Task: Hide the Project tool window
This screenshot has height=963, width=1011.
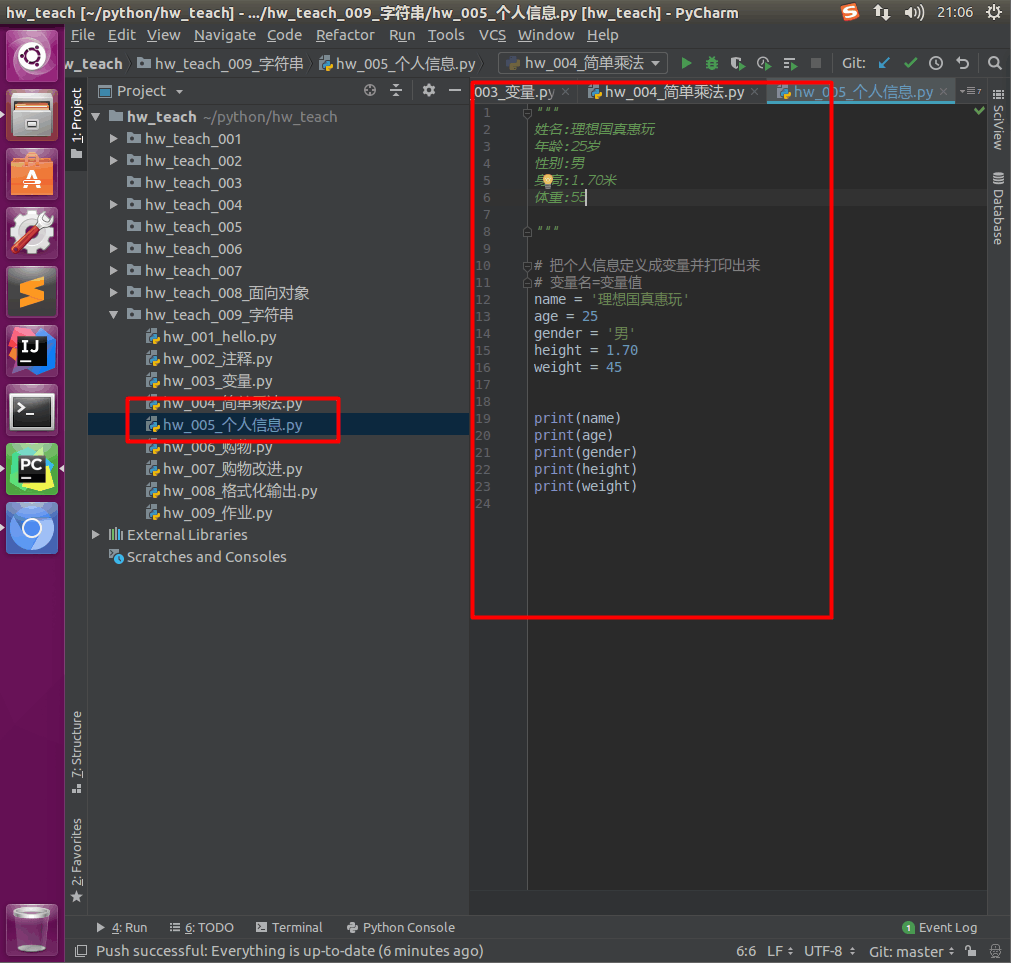Action: coord(455,91)
